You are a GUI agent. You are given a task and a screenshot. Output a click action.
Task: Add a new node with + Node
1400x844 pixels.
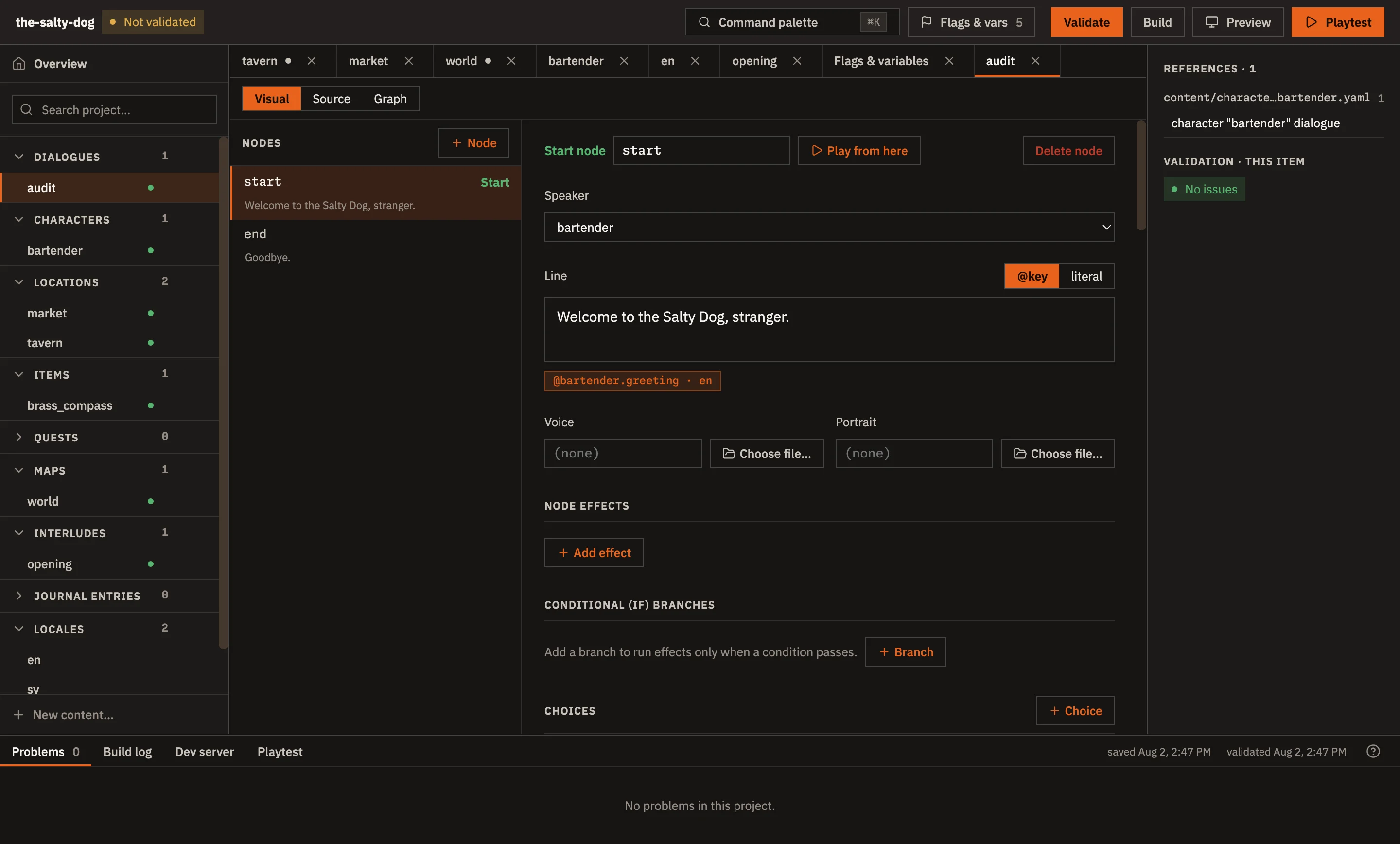tap(473, 142)
